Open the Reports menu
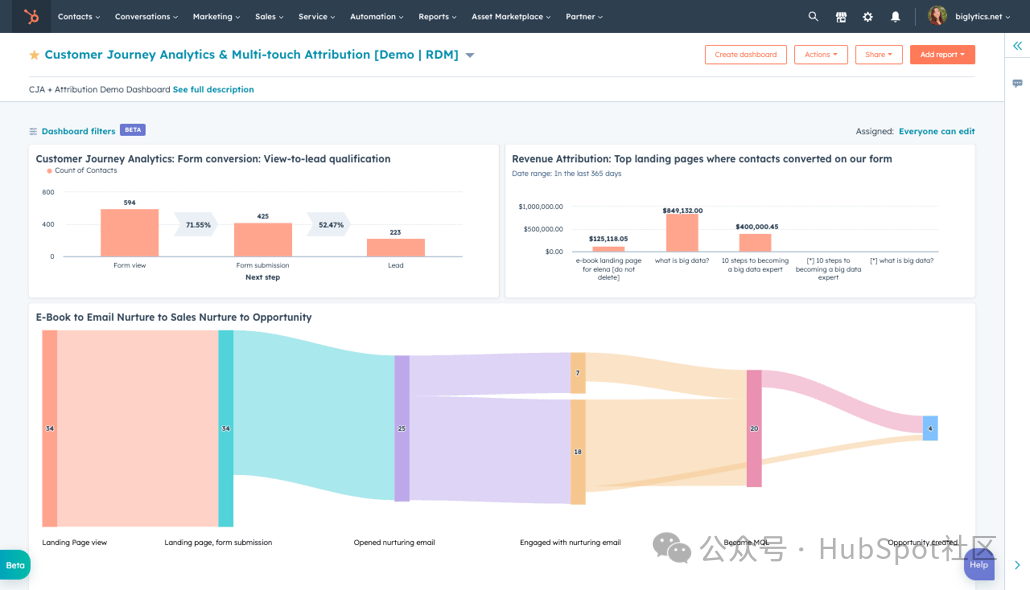This screenshot has width=1030, height=590. (437, 17)
